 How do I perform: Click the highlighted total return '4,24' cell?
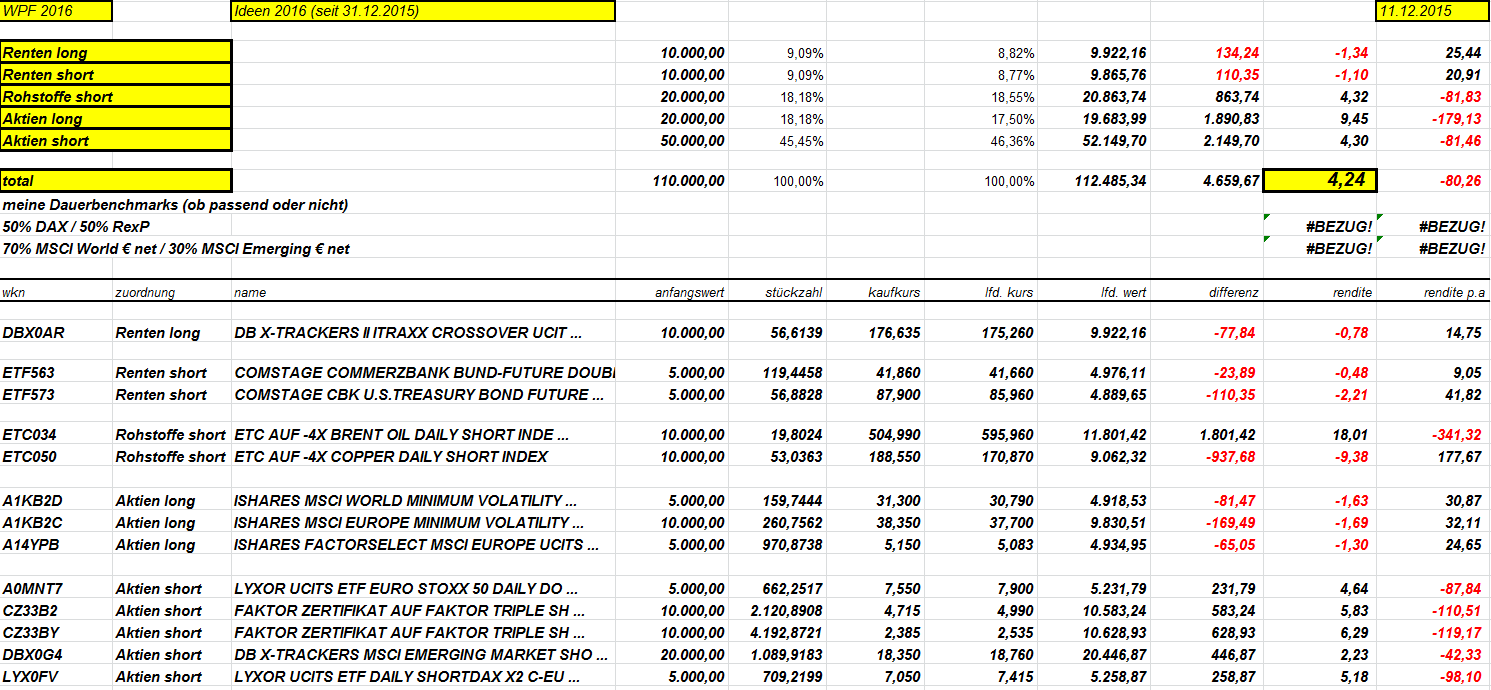[x=1320, y=181]
